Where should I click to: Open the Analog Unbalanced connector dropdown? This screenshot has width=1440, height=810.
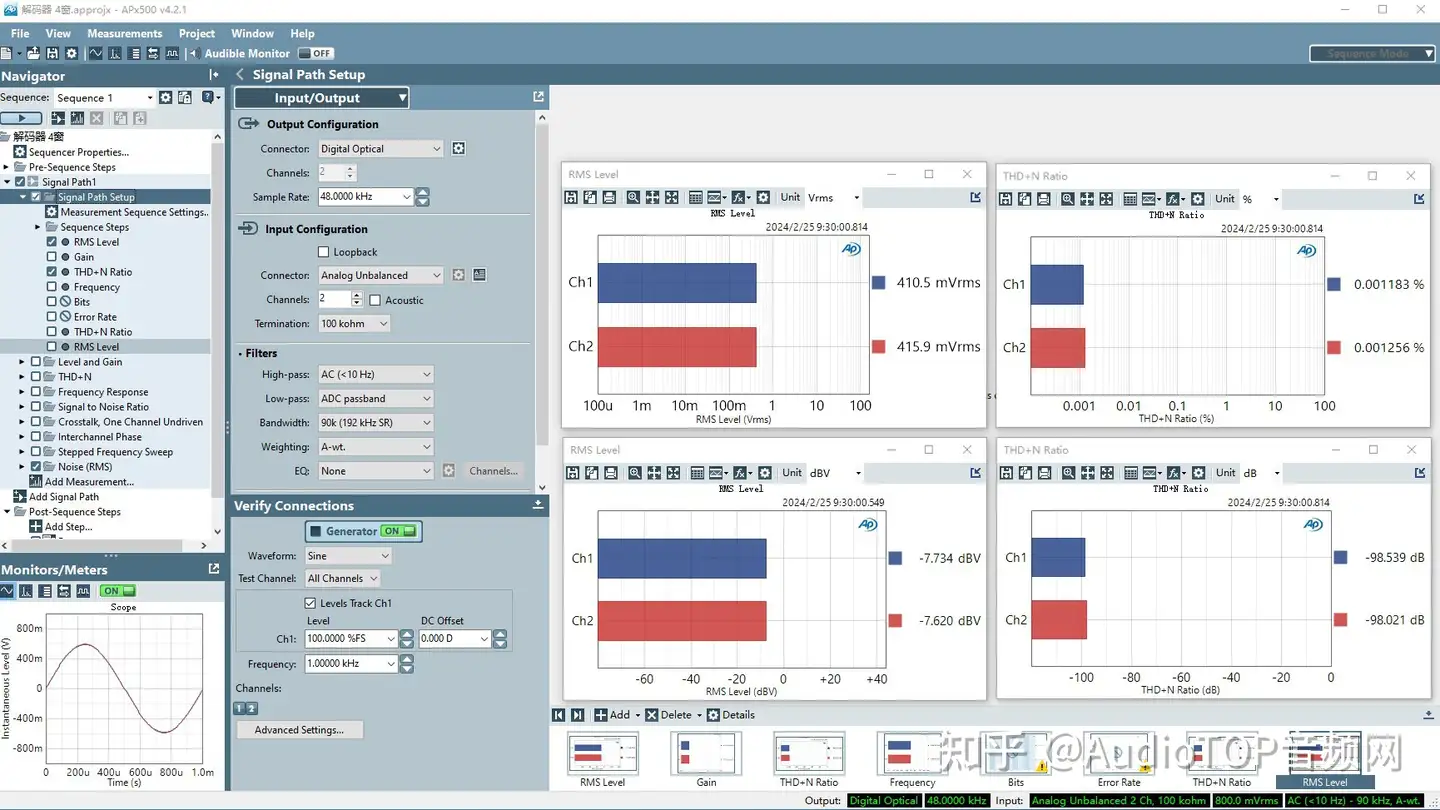pyautogui.click(x=380, y=275)
